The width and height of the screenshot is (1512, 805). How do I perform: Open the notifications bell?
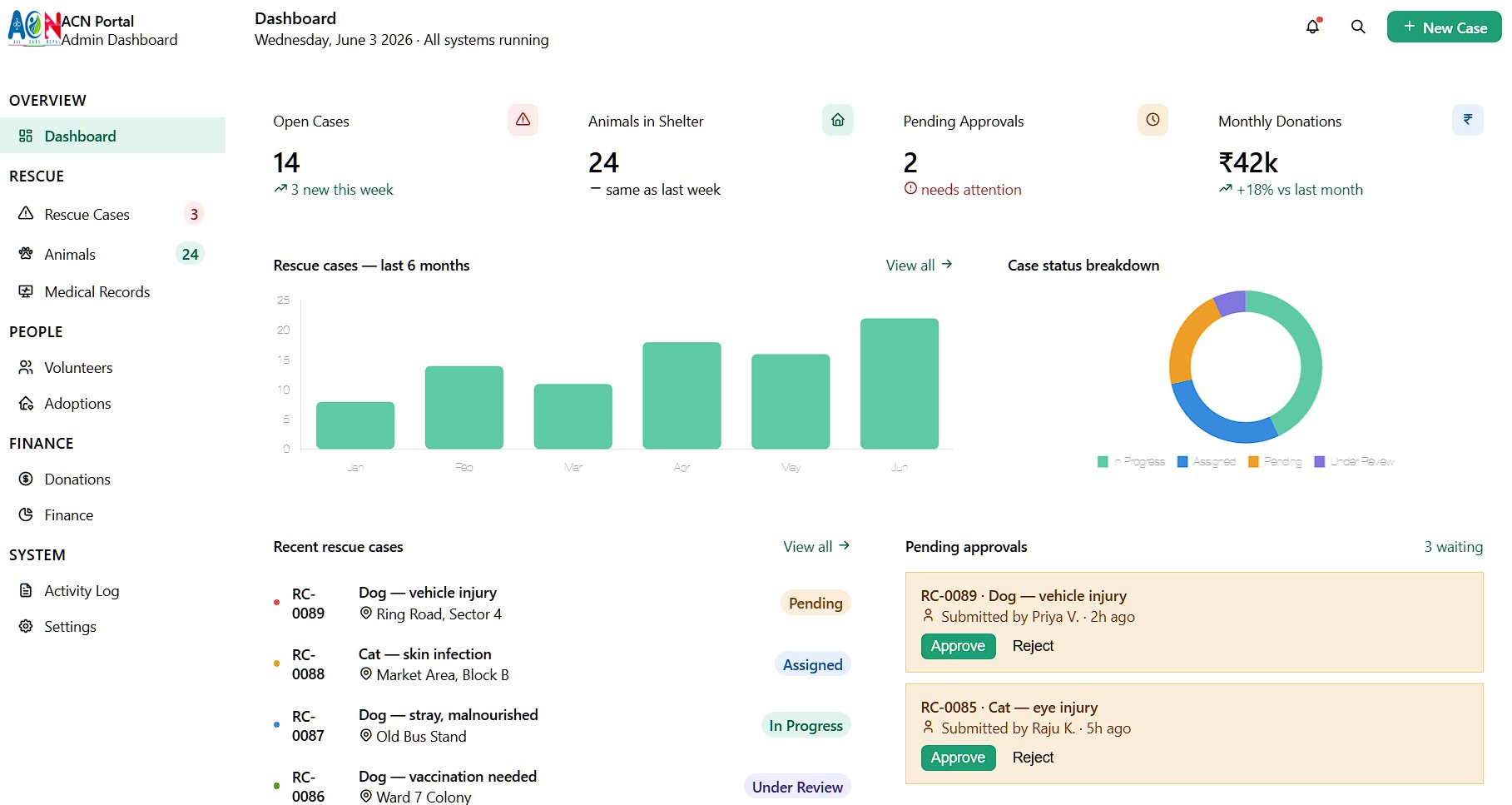pos(1312,27)
